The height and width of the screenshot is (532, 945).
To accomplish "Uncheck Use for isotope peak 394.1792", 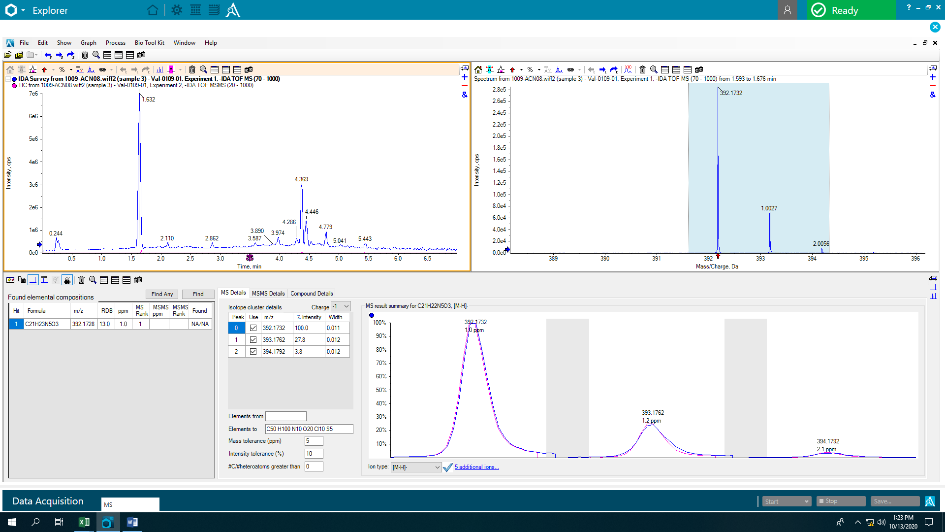I will [253, 351].
